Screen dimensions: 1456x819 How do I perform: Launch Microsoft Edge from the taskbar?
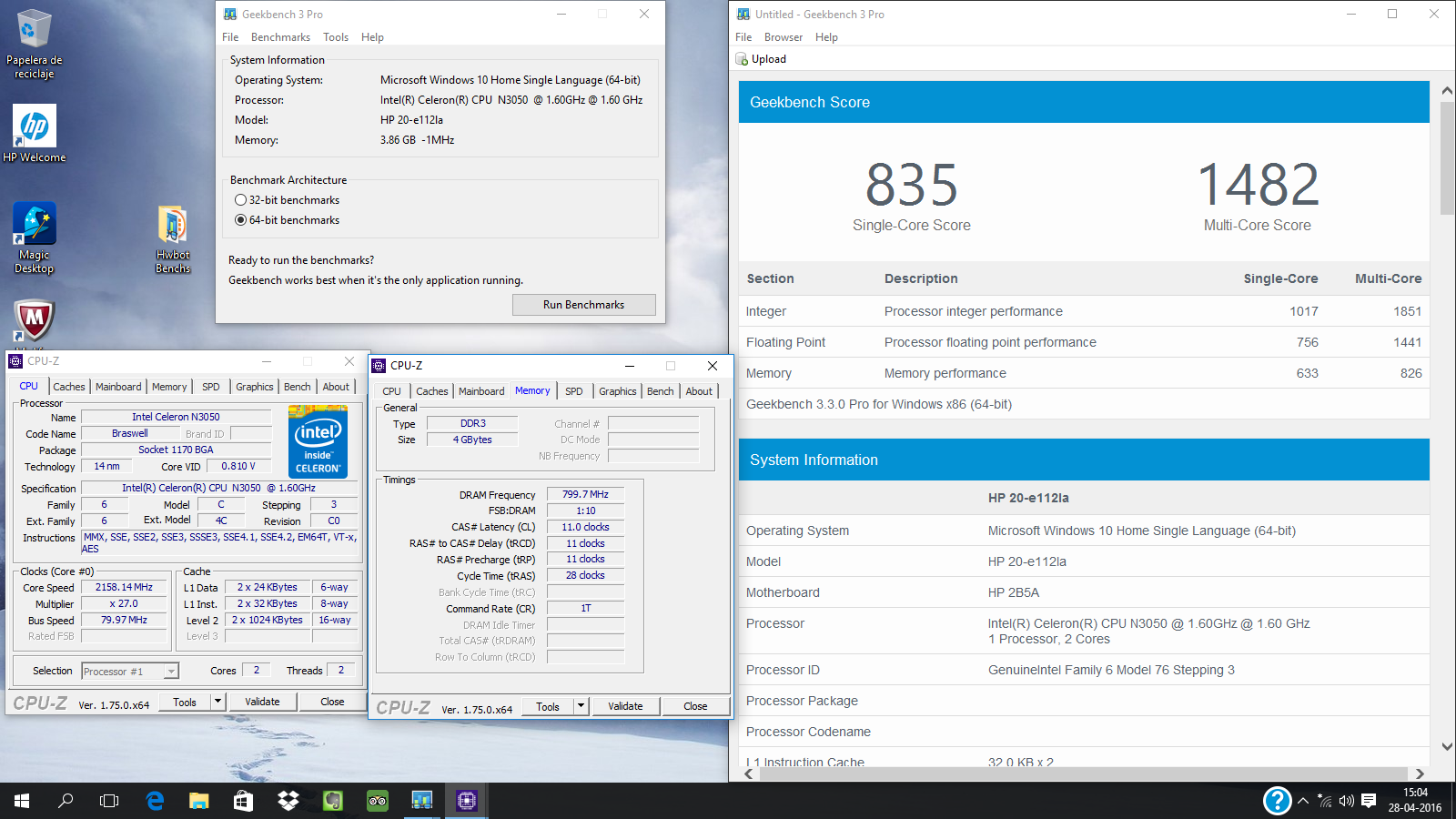coord(155,801)
